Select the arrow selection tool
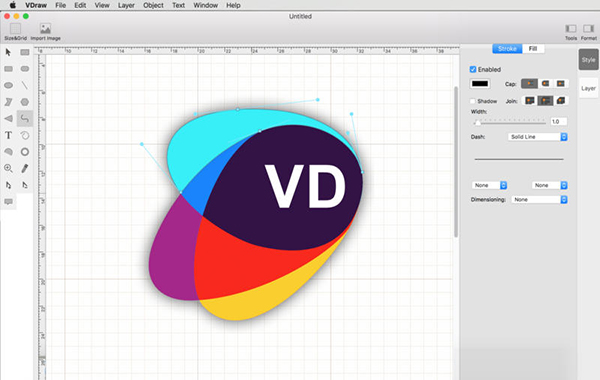The image size is (600, 380). [8, 52]
